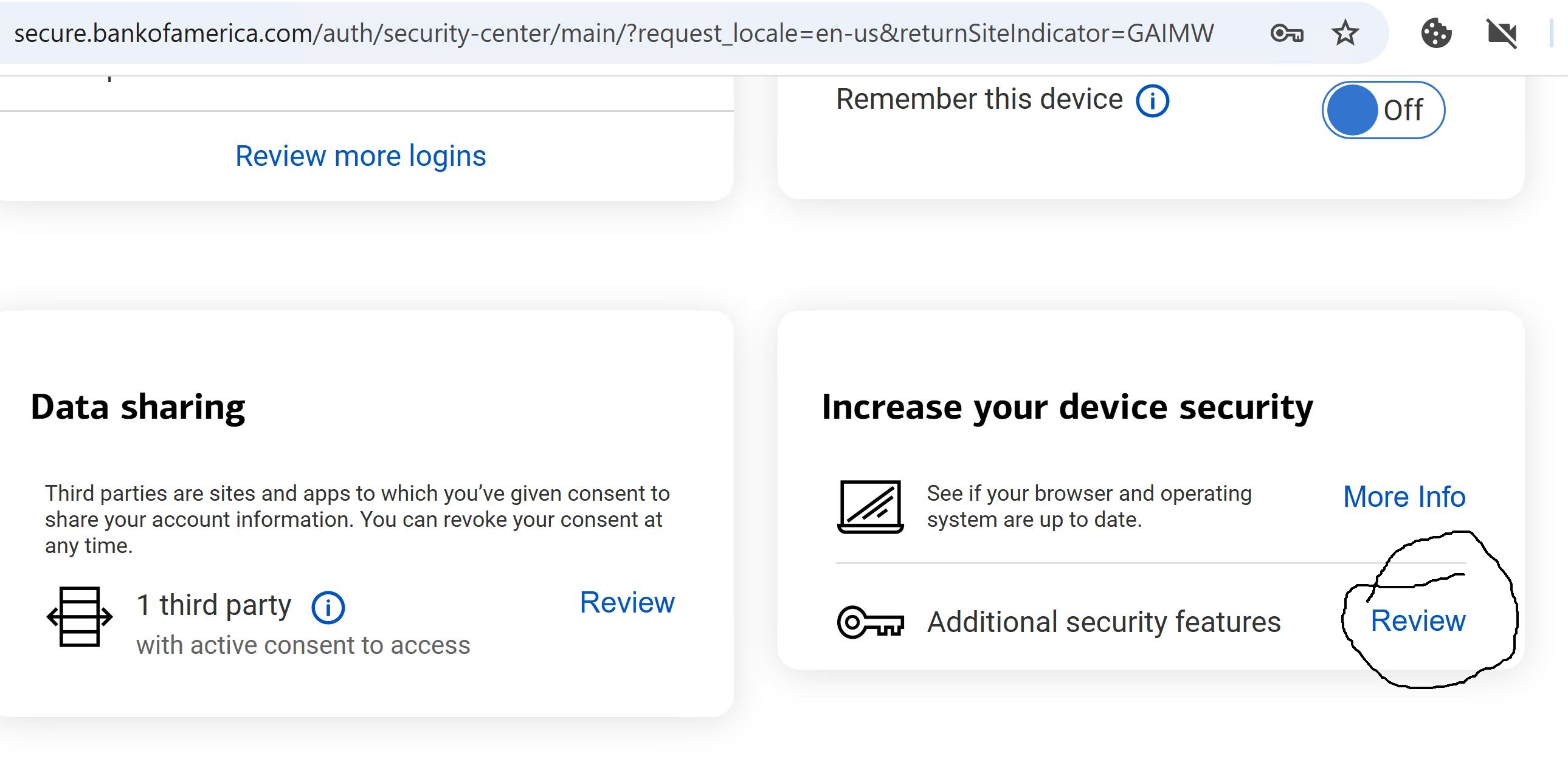Click the 1 third party text
The width and height of the screenshot is (1568, 773).
(213, 605)
